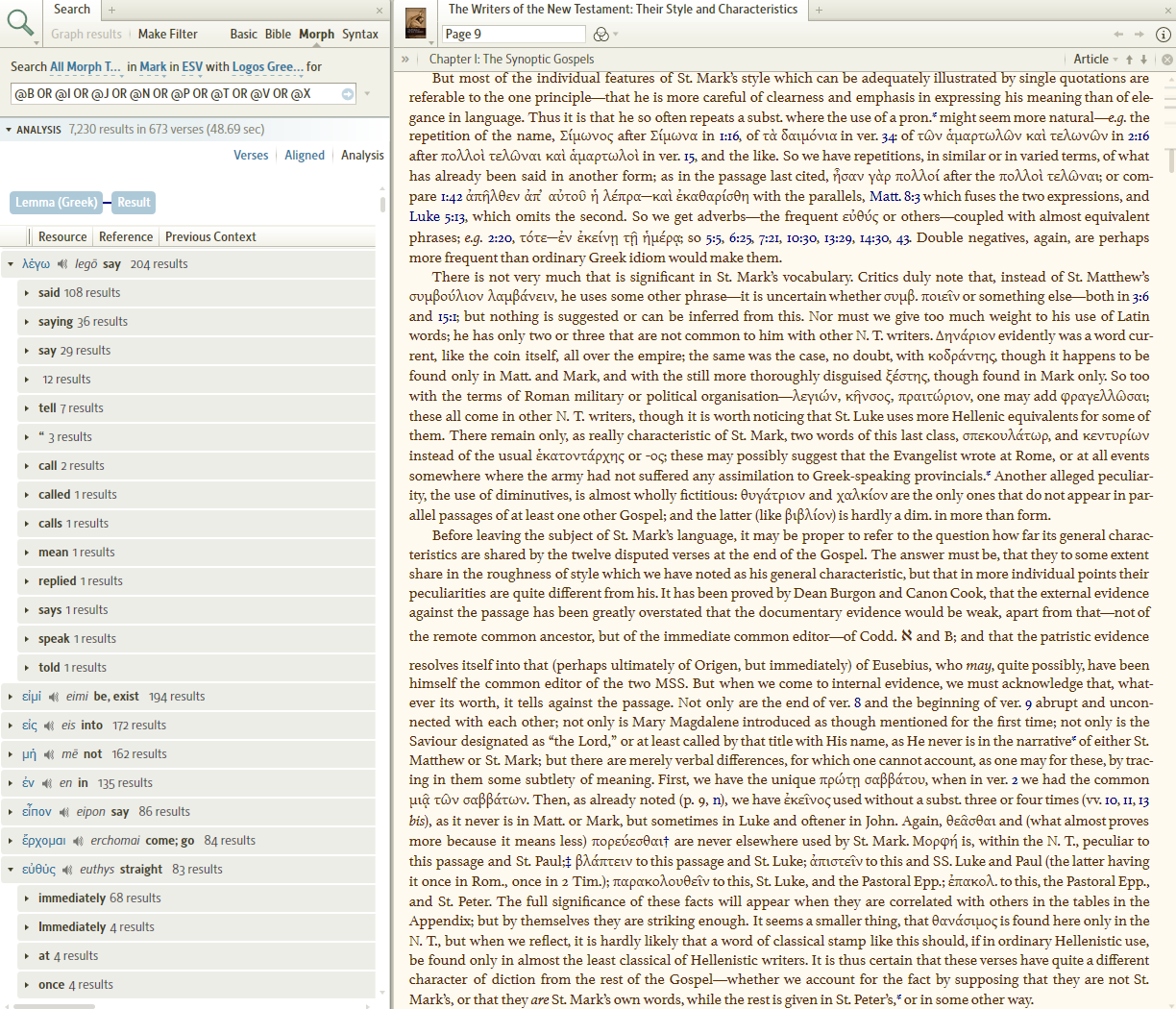
Task: Collapse the ANALYSIS results section
Action: tap(9, 130)
